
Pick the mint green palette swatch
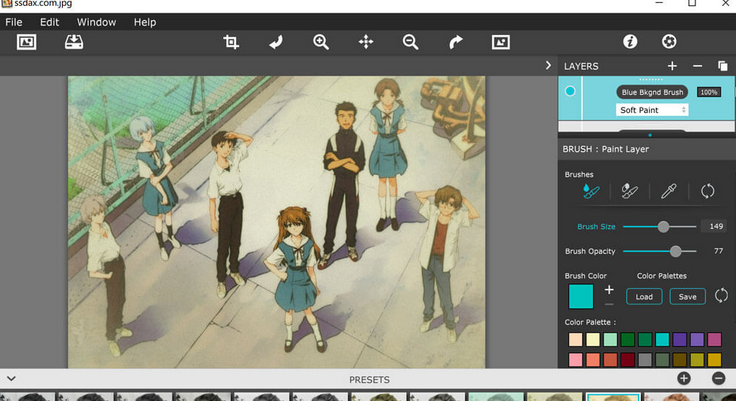[x=610, y=339]
